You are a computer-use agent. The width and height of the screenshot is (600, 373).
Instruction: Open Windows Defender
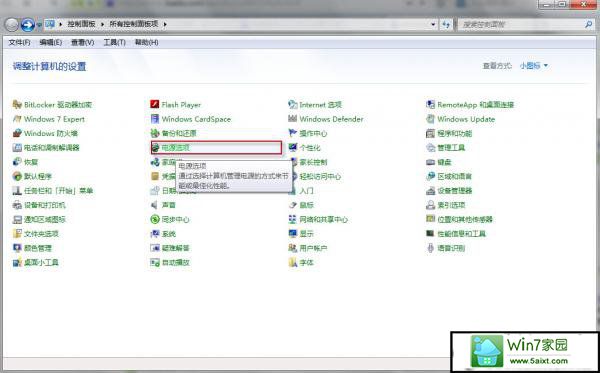[326, 119]
